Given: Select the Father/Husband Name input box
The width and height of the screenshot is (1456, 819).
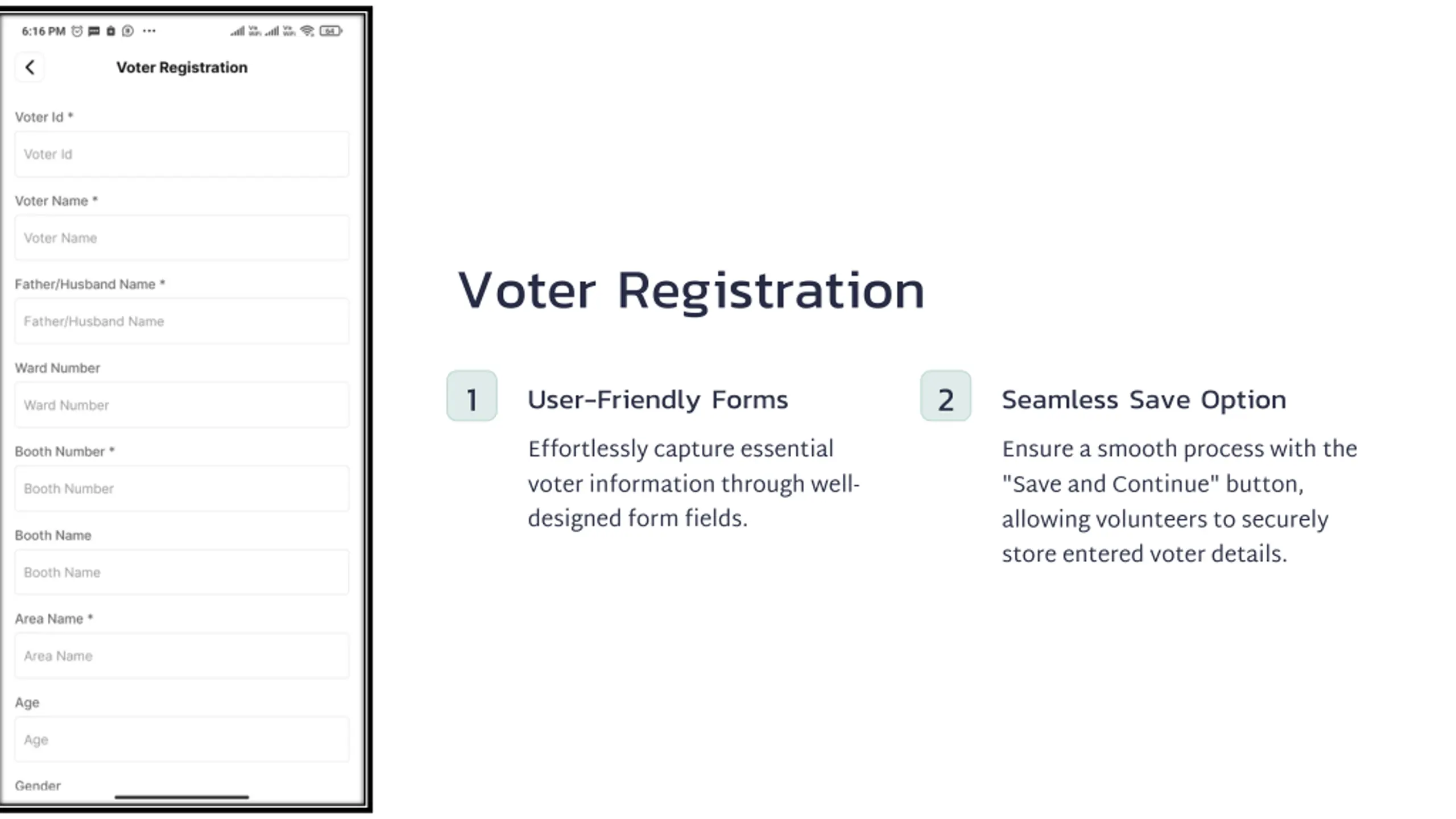Looking at the screenshot, I should [181, 321].
